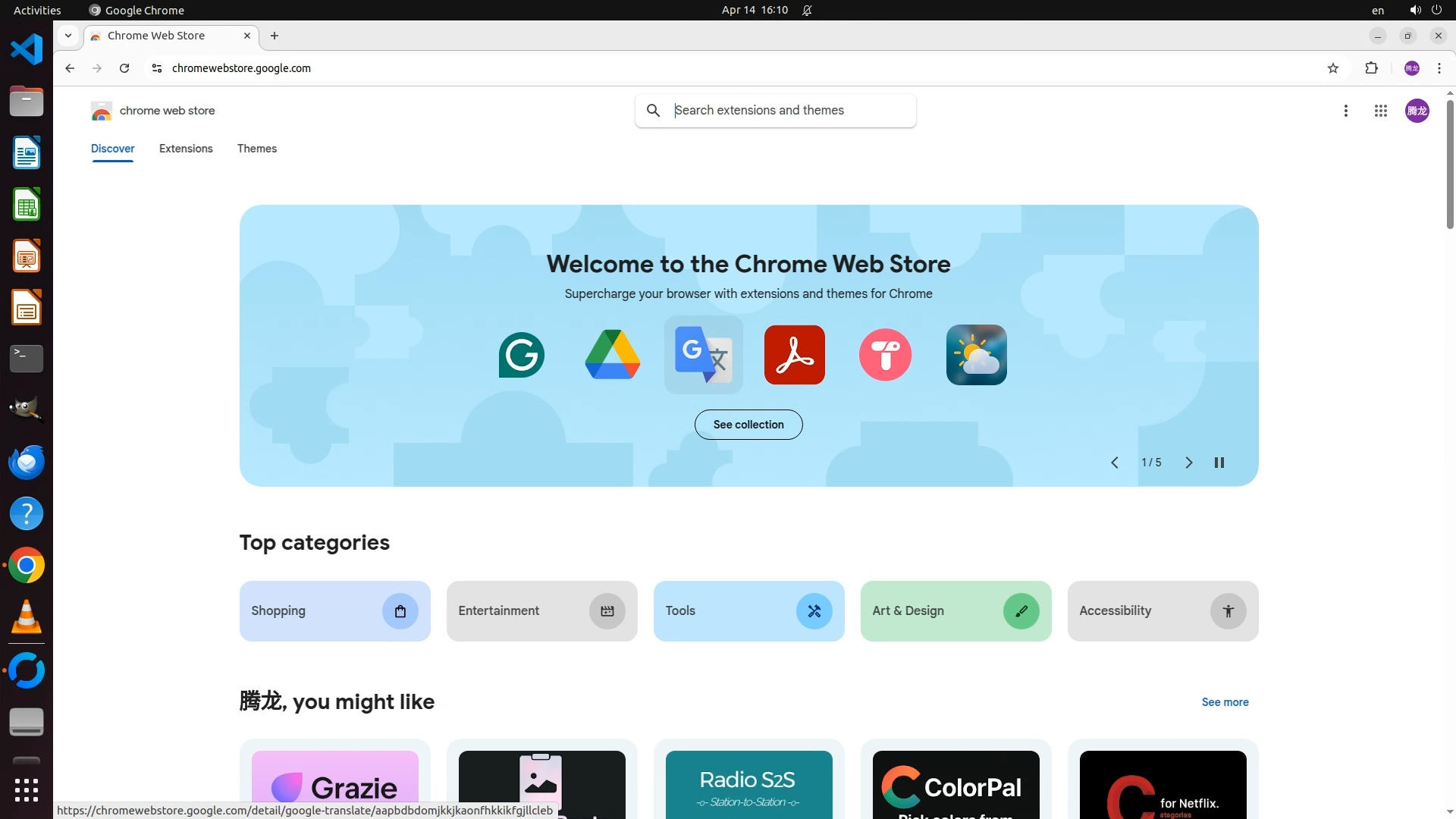Pause the banner carousel
The height and width of the screenshot is (819, 1456).
1219,463
